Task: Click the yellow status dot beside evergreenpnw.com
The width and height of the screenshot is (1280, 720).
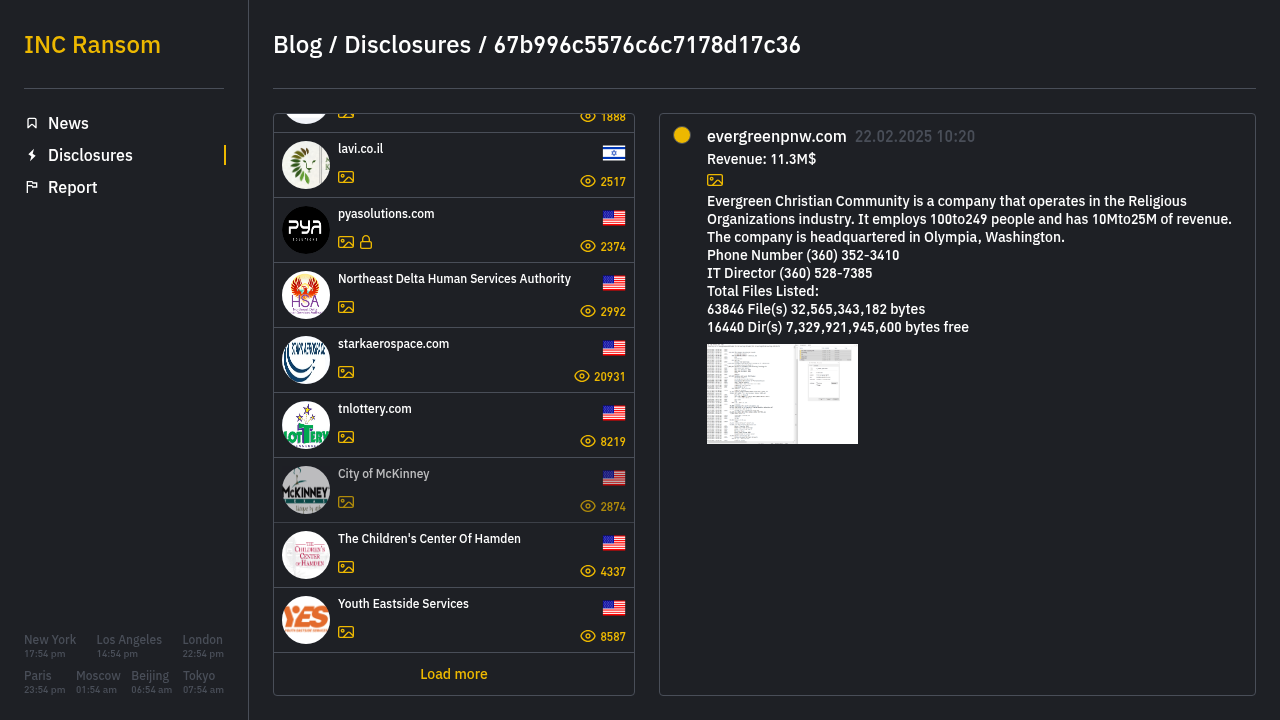Action: 682,135
